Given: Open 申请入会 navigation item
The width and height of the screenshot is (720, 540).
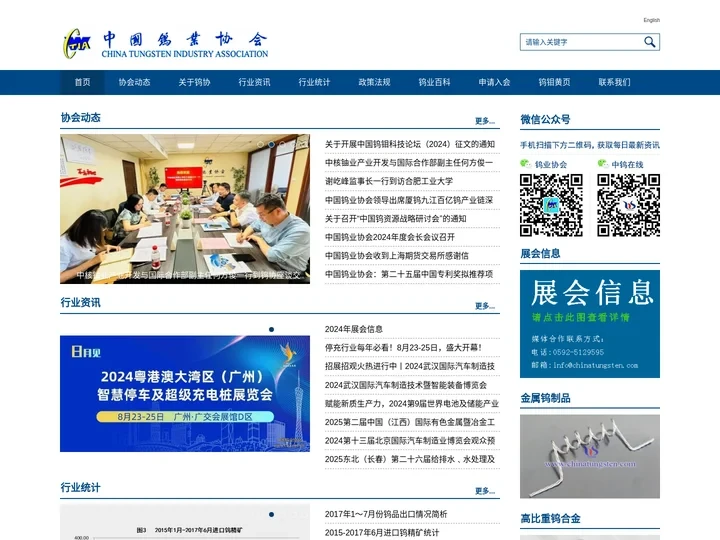Looking at the screenshot, I should tap(494, 82).
